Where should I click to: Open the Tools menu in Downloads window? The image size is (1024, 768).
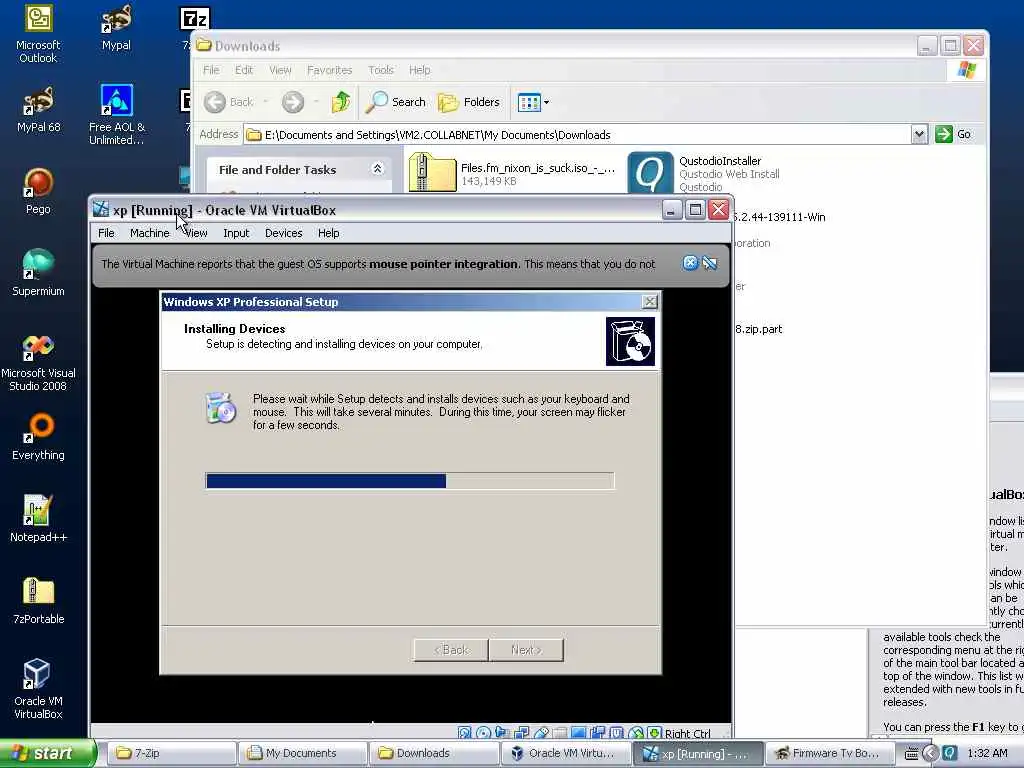tap(381, 70)
